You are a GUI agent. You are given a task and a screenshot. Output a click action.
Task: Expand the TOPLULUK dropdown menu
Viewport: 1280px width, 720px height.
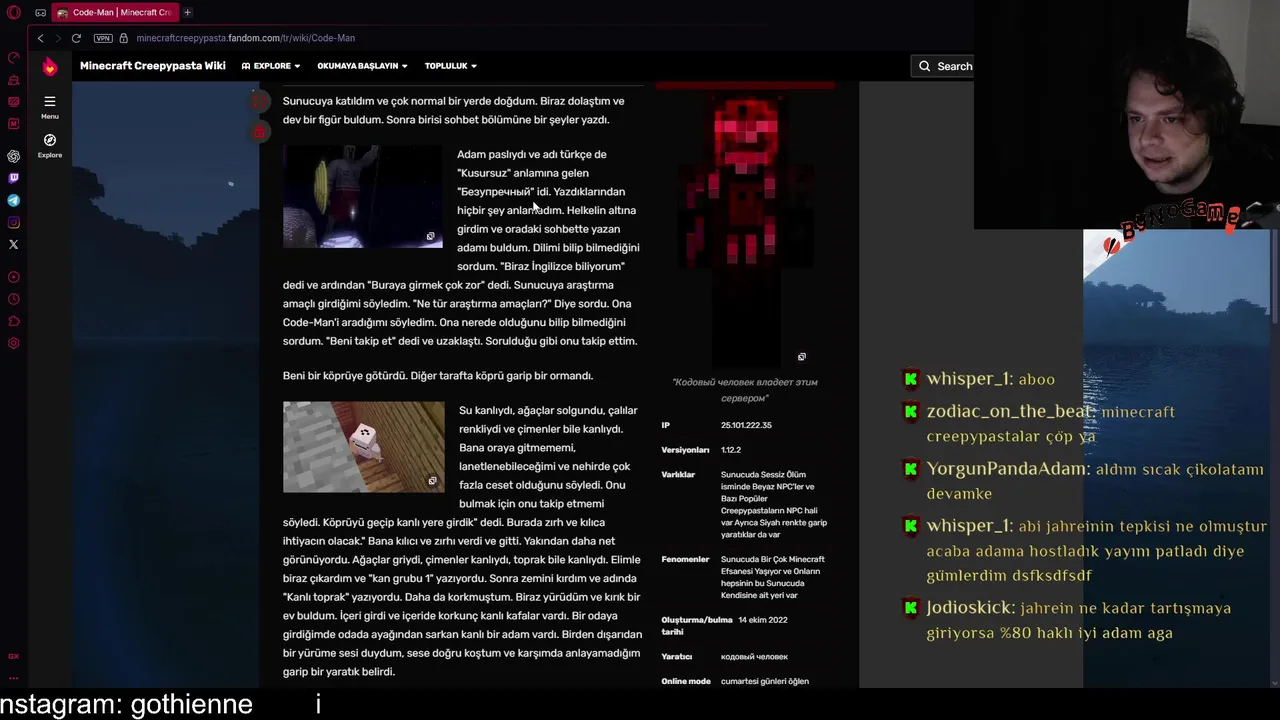450,66
